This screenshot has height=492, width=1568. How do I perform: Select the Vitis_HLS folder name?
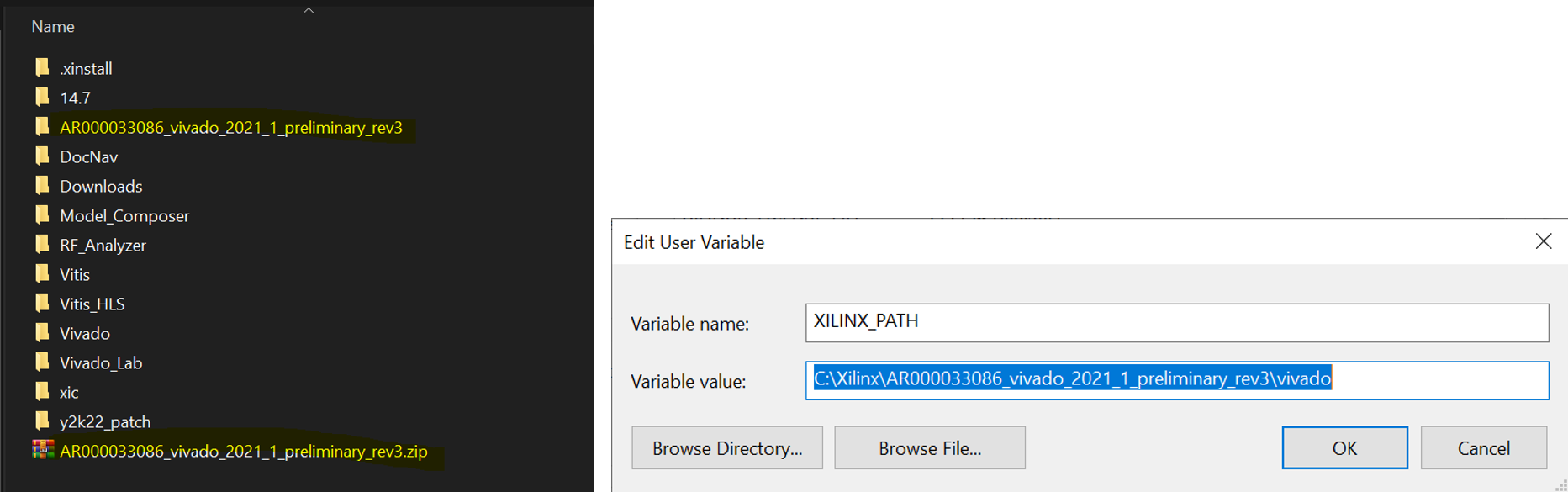pyautogui.click(x=92, y=304)
